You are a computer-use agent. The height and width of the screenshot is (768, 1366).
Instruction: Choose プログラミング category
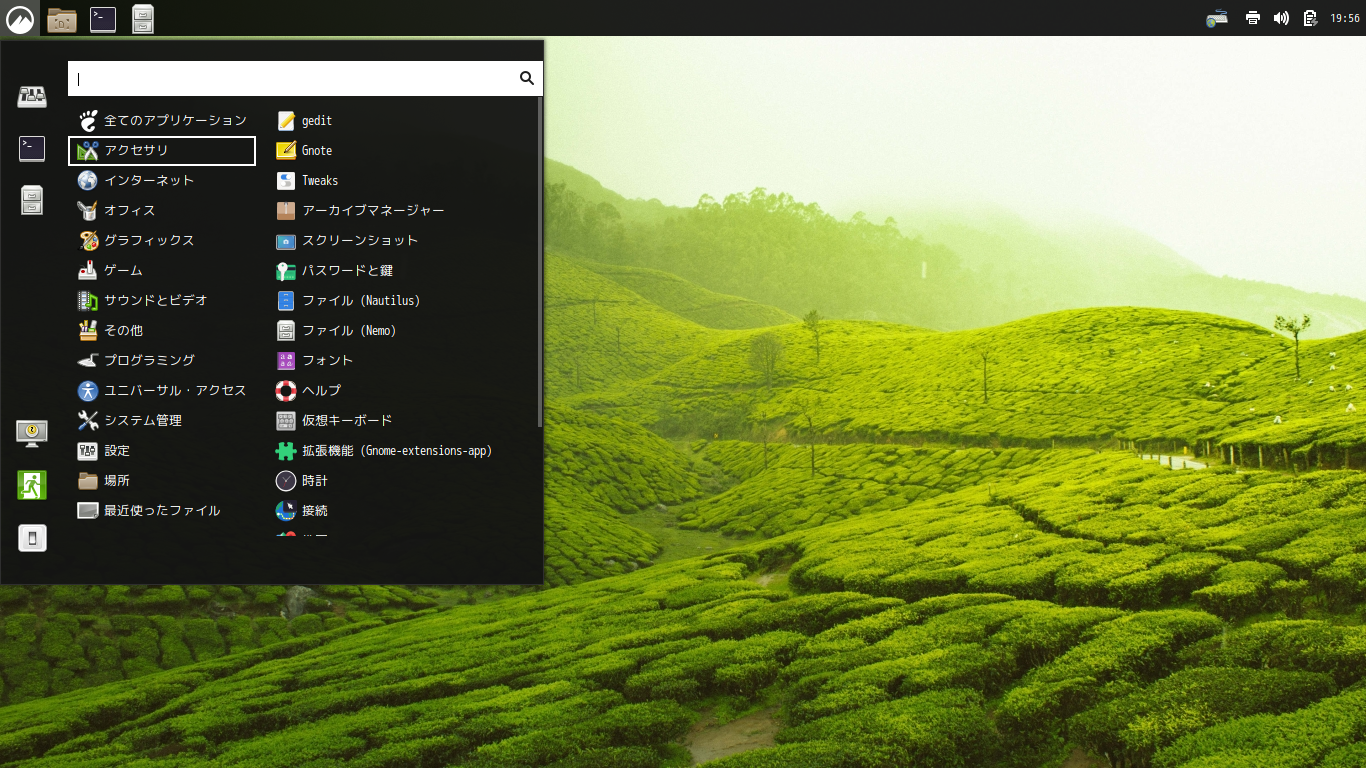[162, 361]
